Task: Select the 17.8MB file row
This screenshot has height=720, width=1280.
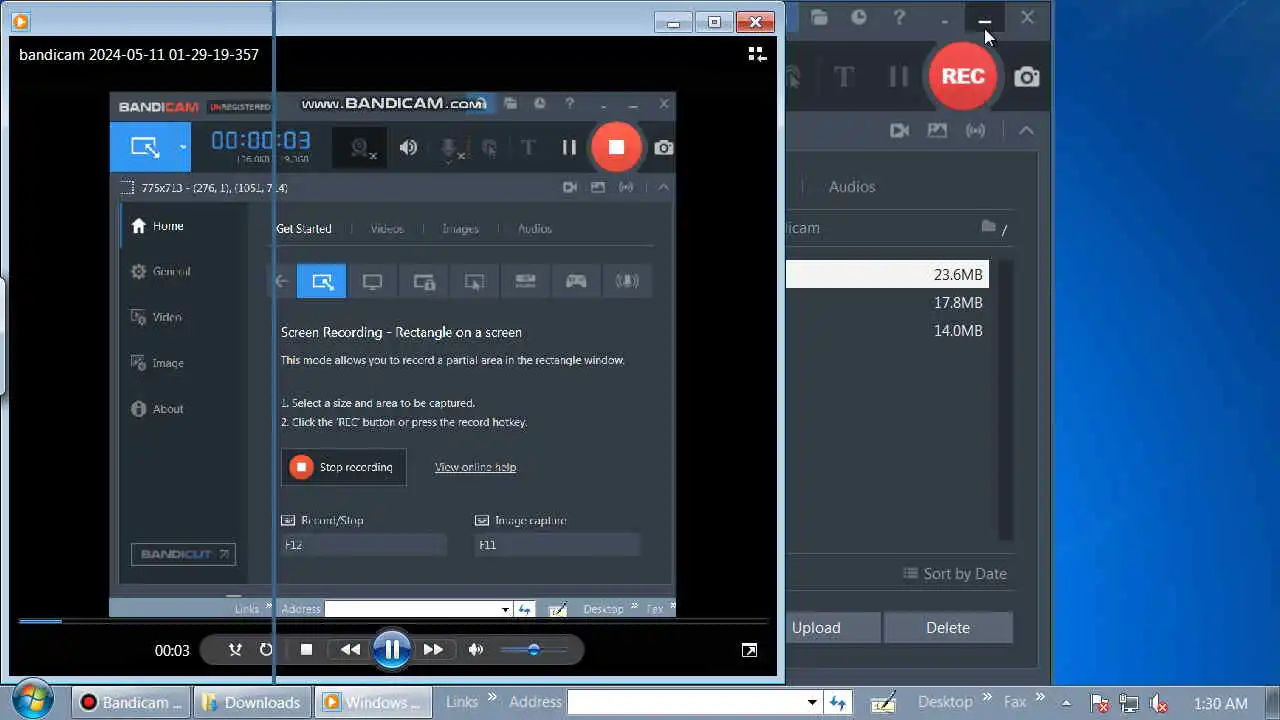Action: click(887, 302)
